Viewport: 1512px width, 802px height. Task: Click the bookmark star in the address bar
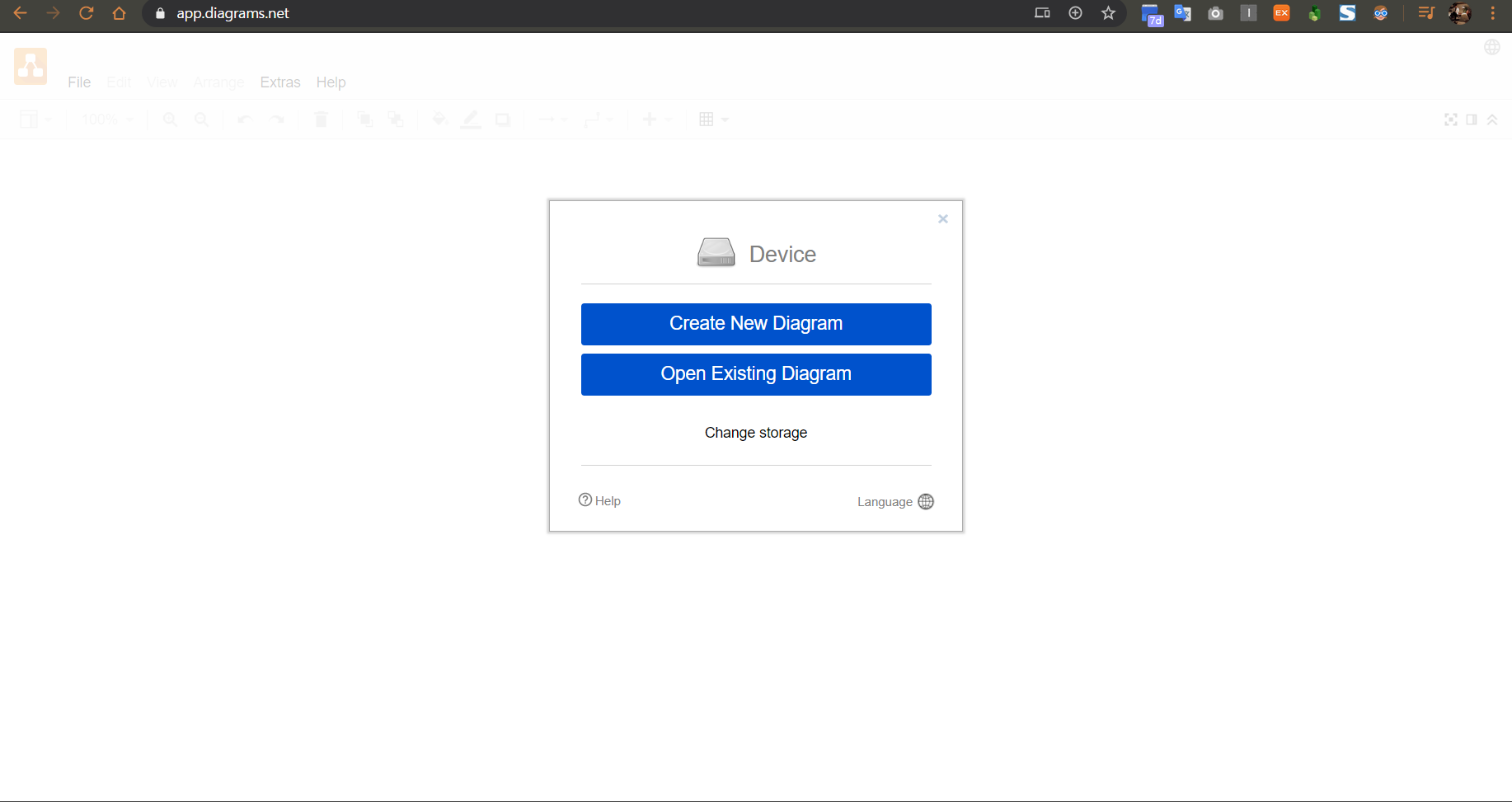tap(1108, 13)
